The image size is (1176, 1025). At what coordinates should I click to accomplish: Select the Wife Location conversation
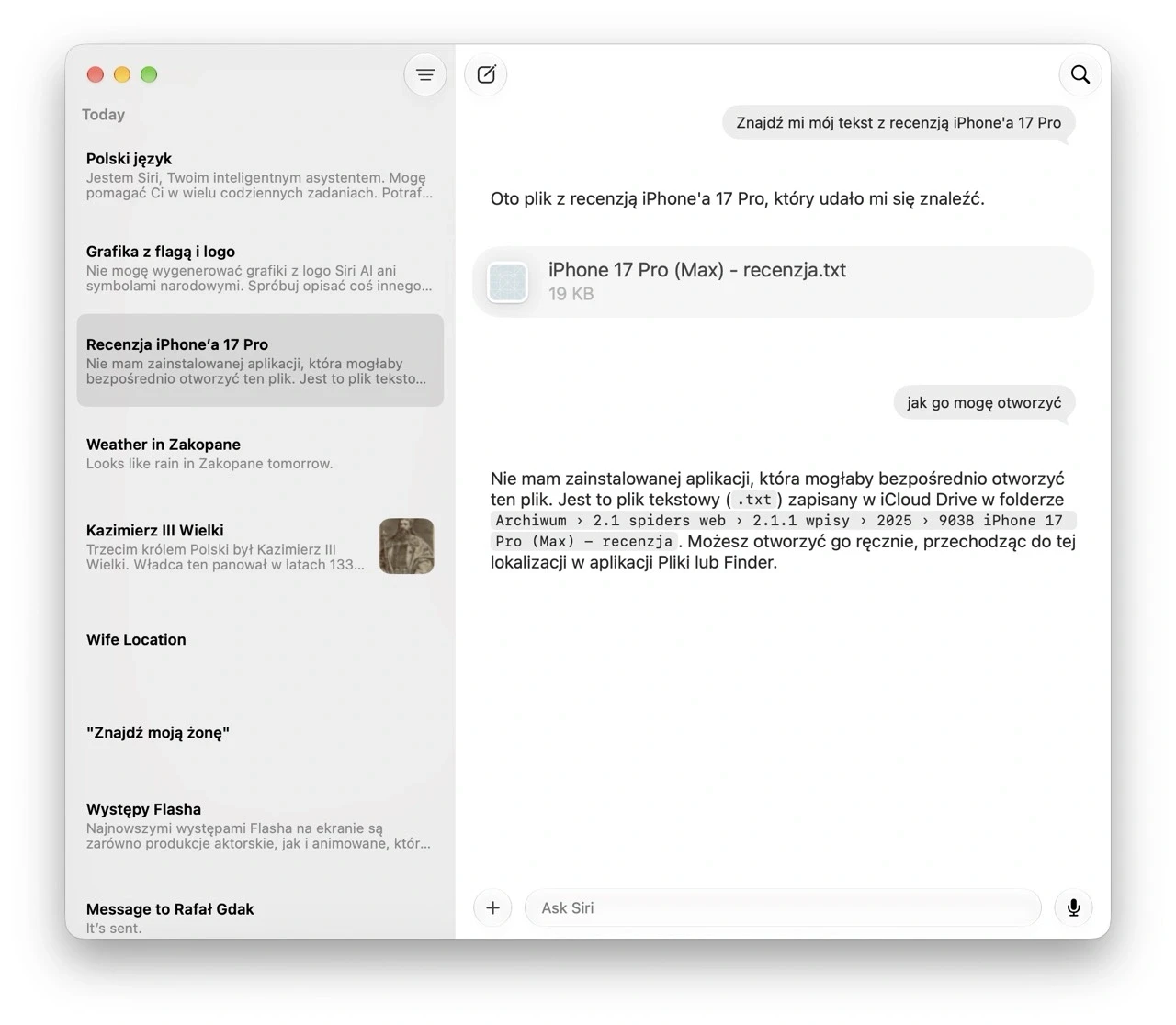point(260,640)
